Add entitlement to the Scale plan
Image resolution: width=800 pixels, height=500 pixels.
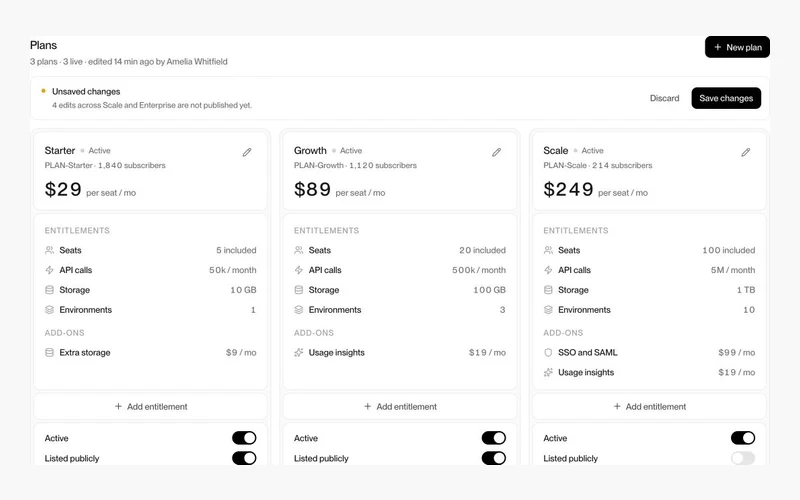[x=649, y=407]
